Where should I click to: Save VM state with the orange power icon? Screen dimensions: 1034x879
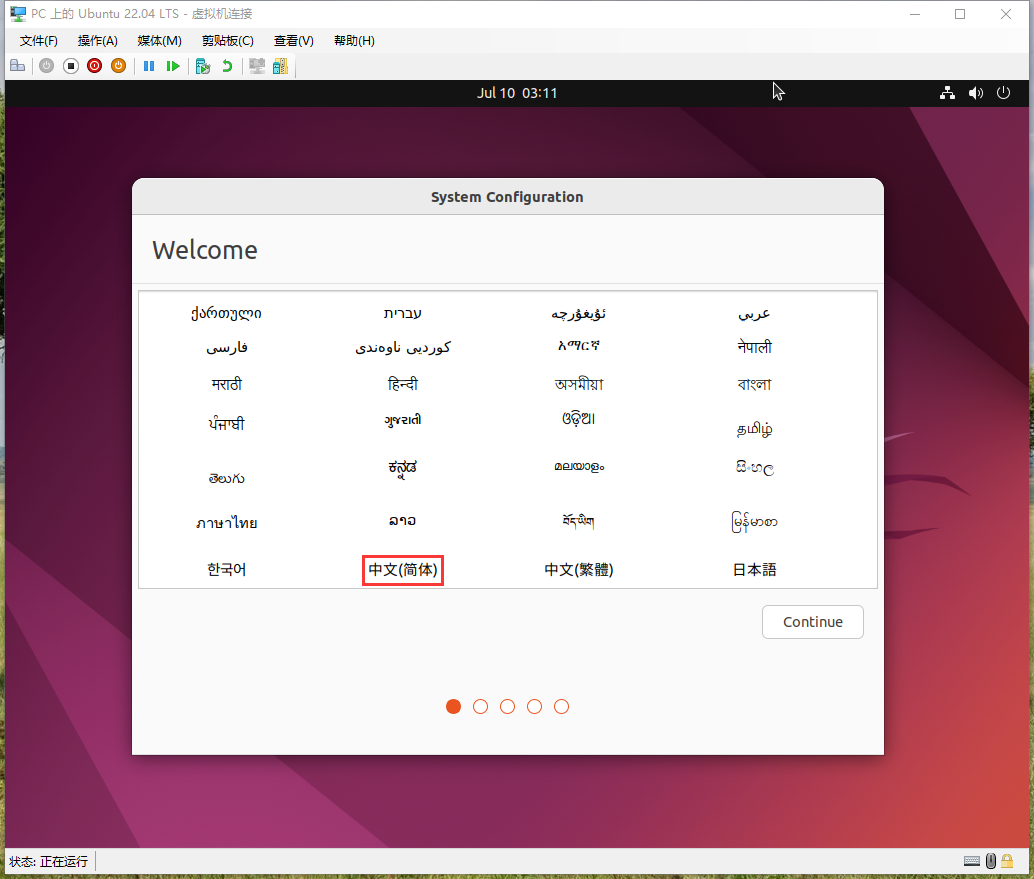coord(118,66)
